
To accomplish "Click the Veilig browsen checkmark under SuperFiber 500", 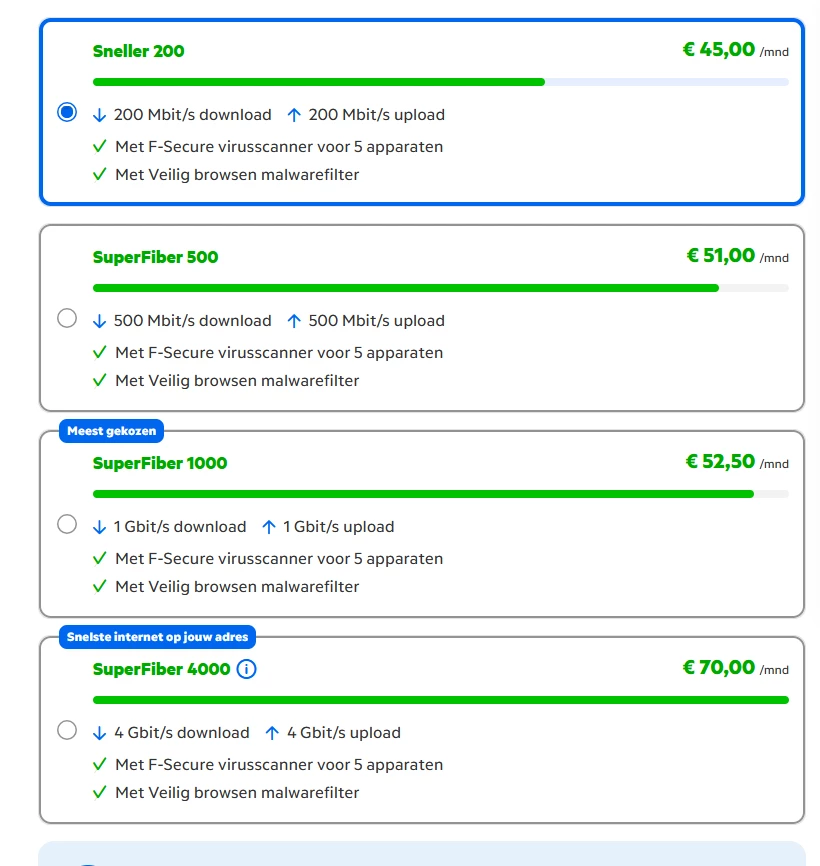I will coord(99,381).
